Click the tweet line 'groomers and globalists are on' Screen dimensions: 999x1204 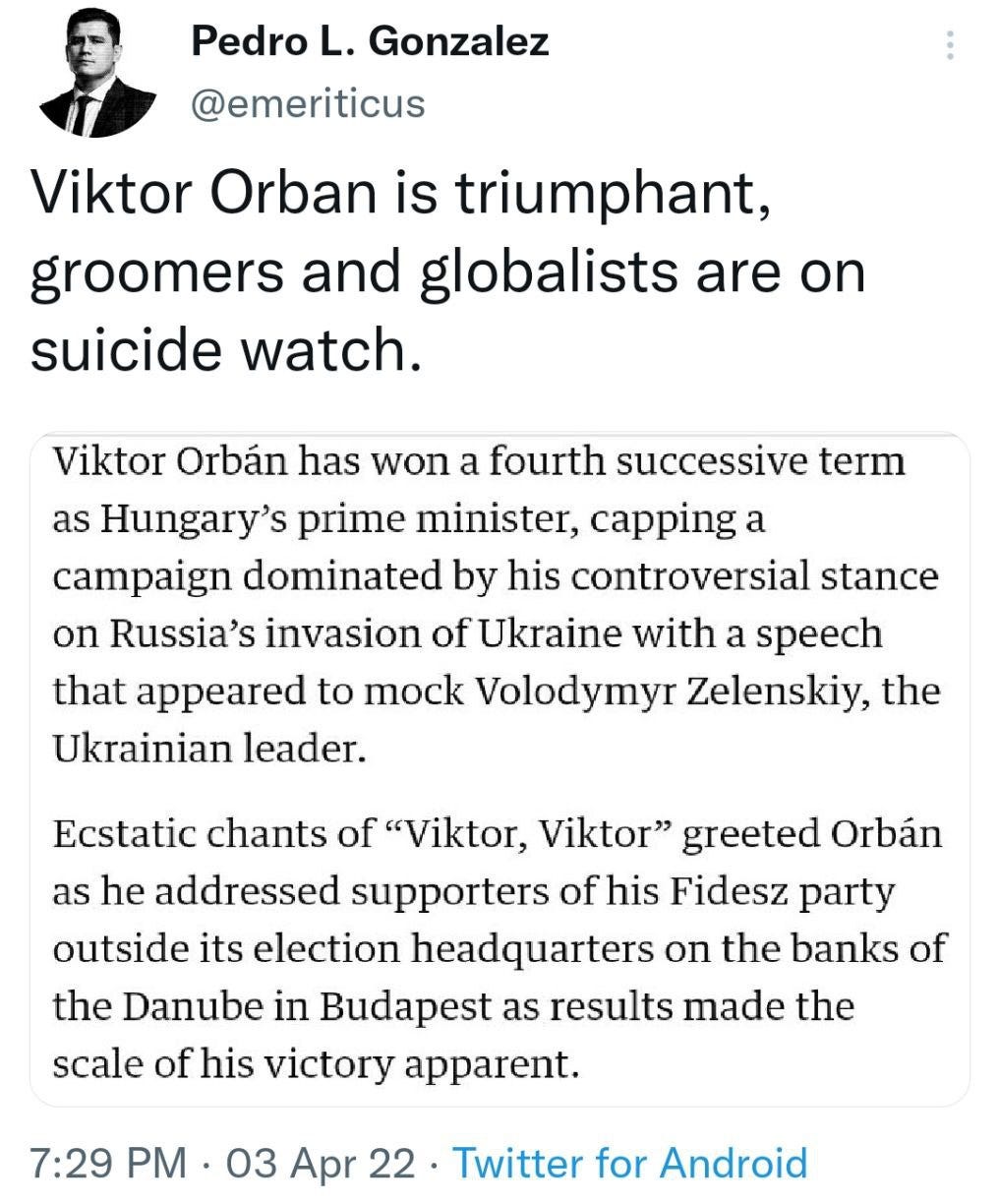(447, 272)
